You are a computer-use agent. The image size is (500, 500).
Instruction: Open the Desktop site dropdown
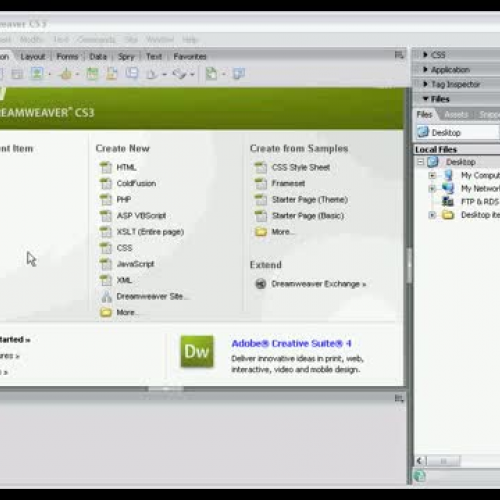pos(457,132)
